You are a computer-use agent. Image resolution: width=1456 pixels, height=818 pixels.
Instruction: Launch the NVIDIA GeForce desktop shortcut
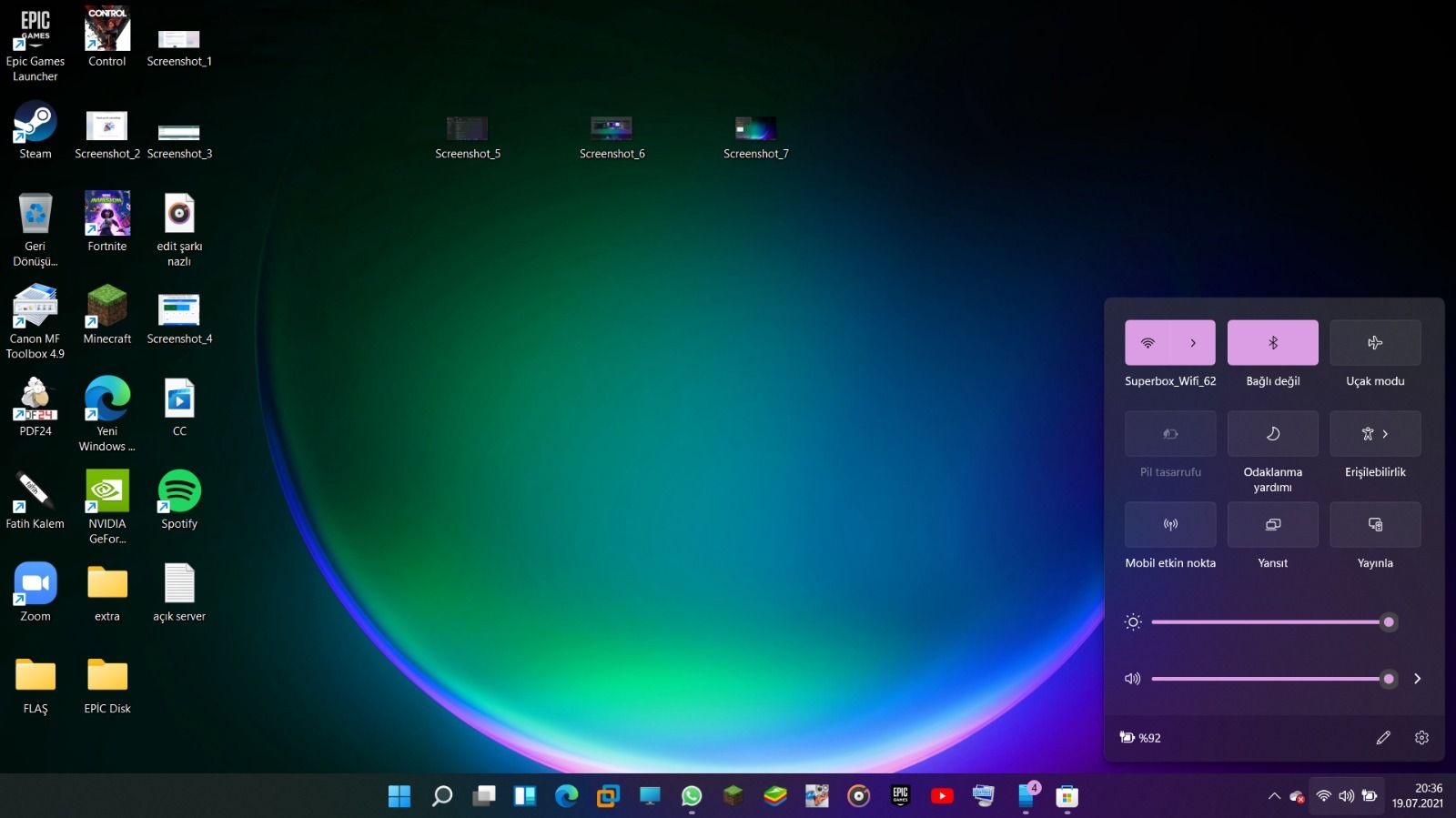107,507
